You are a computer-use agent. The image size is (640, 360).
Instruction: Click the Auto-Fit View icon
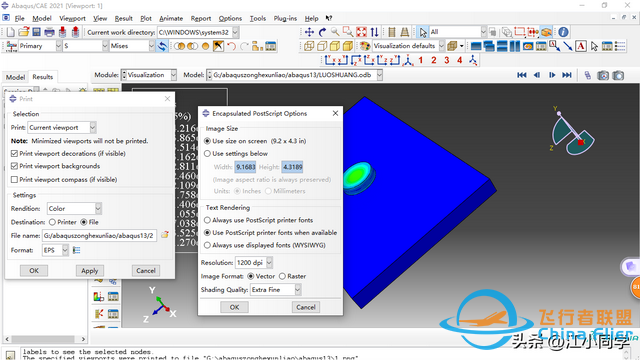click(361, 32)
